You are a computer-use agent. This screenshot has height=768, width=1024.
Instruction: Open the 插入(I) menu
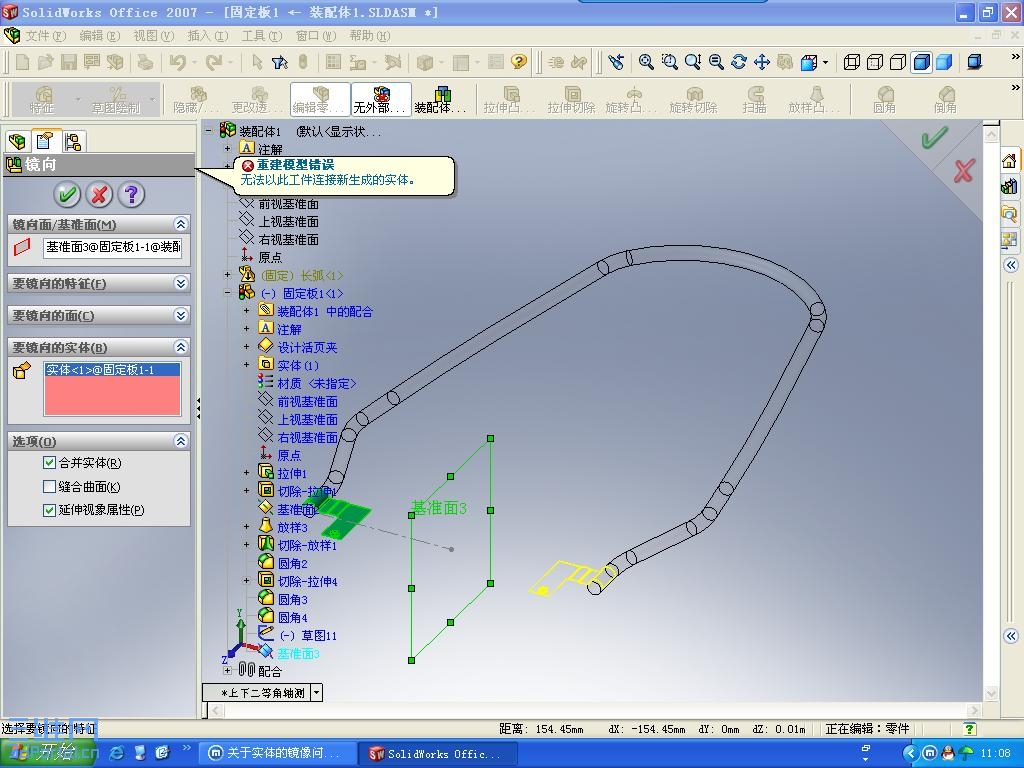[x=208, y=35]
